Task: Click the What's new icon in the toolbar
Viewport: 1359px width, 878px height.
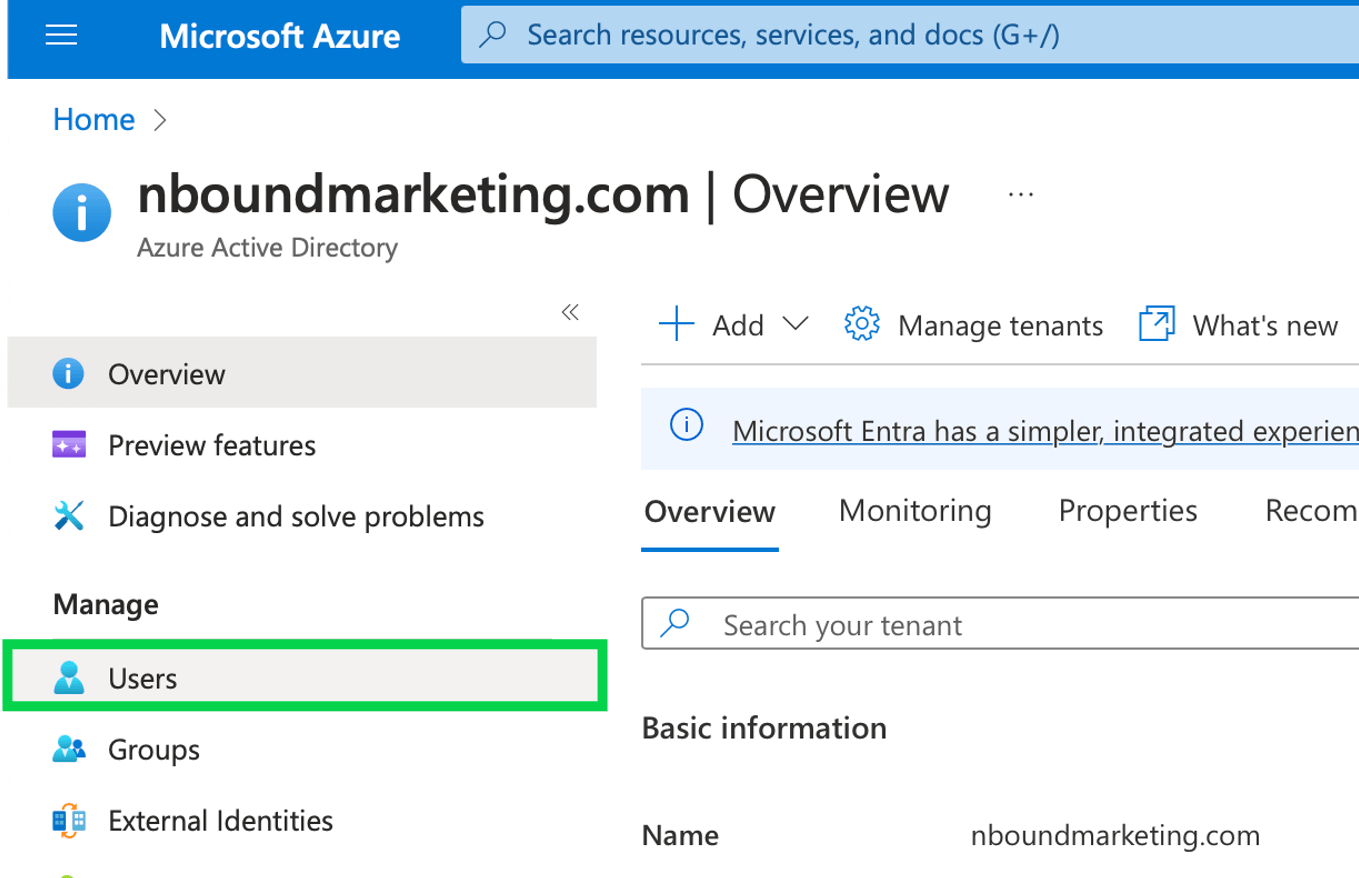Action: (x=1156, y=324)
